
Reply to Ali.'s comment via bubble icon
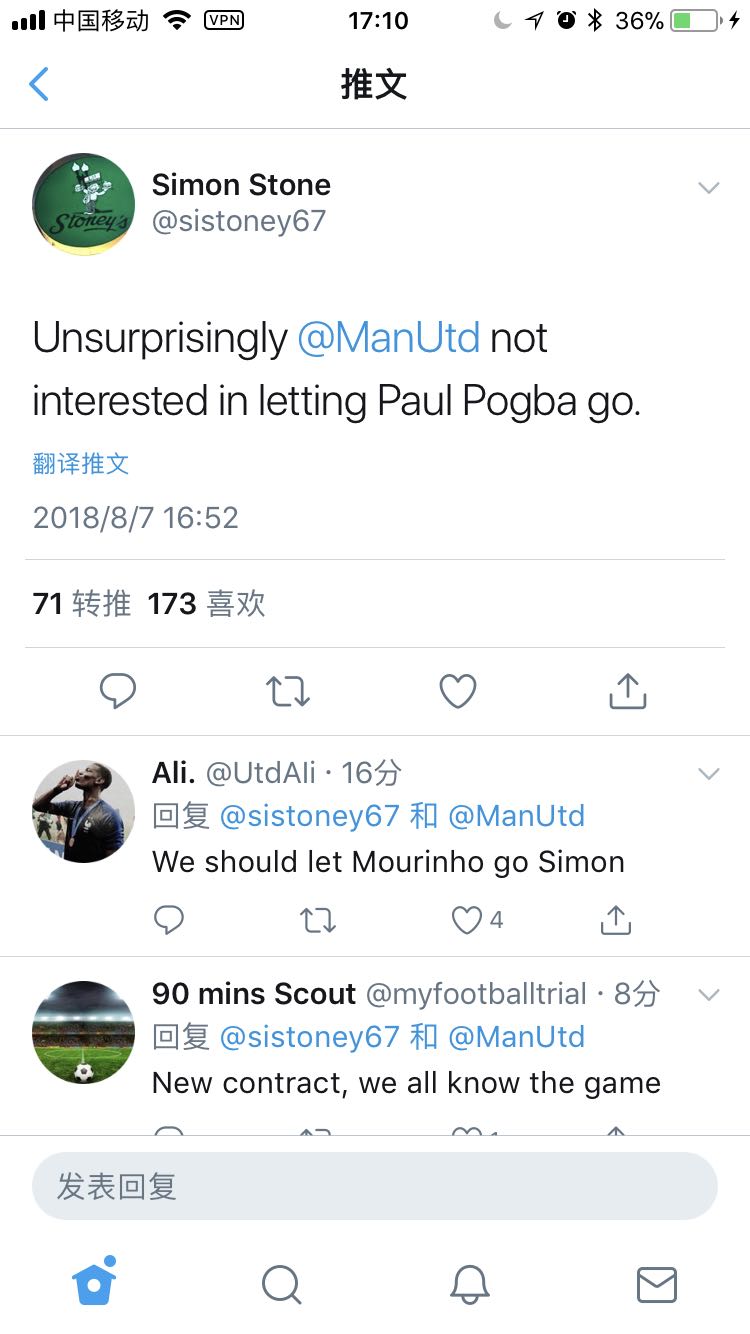point(169,920)
